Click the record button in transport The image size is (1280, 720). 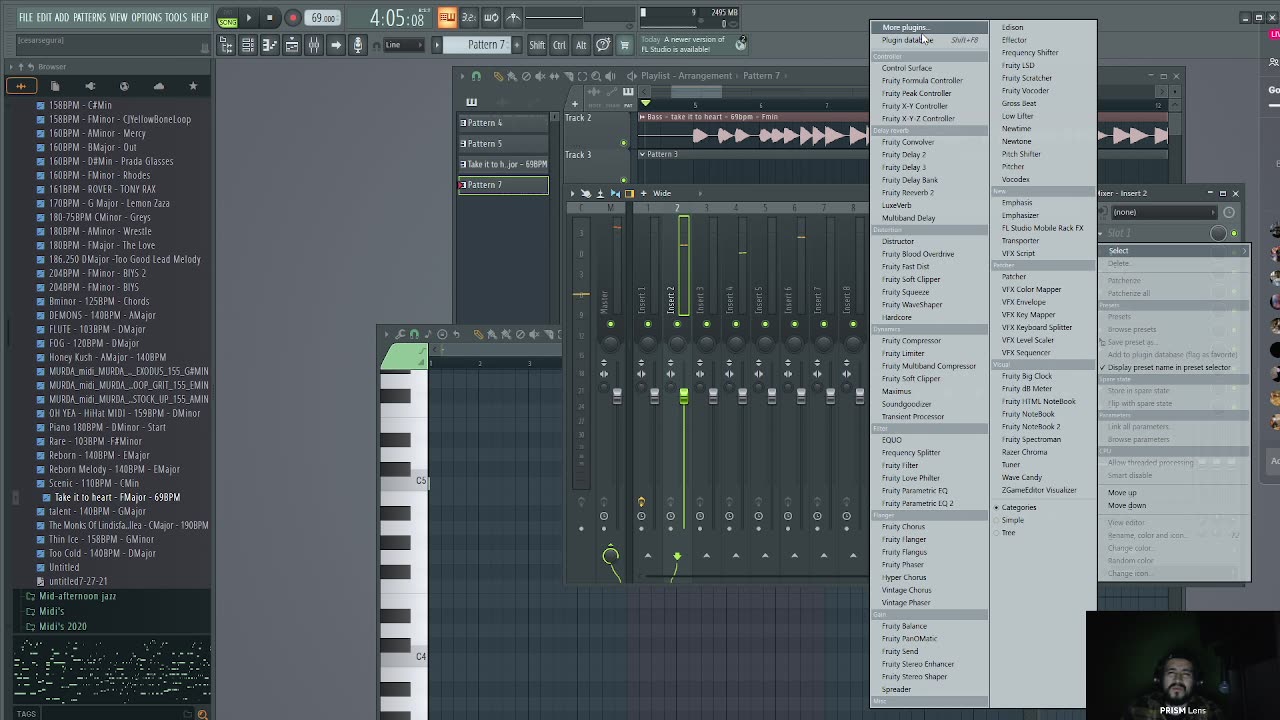[292, 18]
